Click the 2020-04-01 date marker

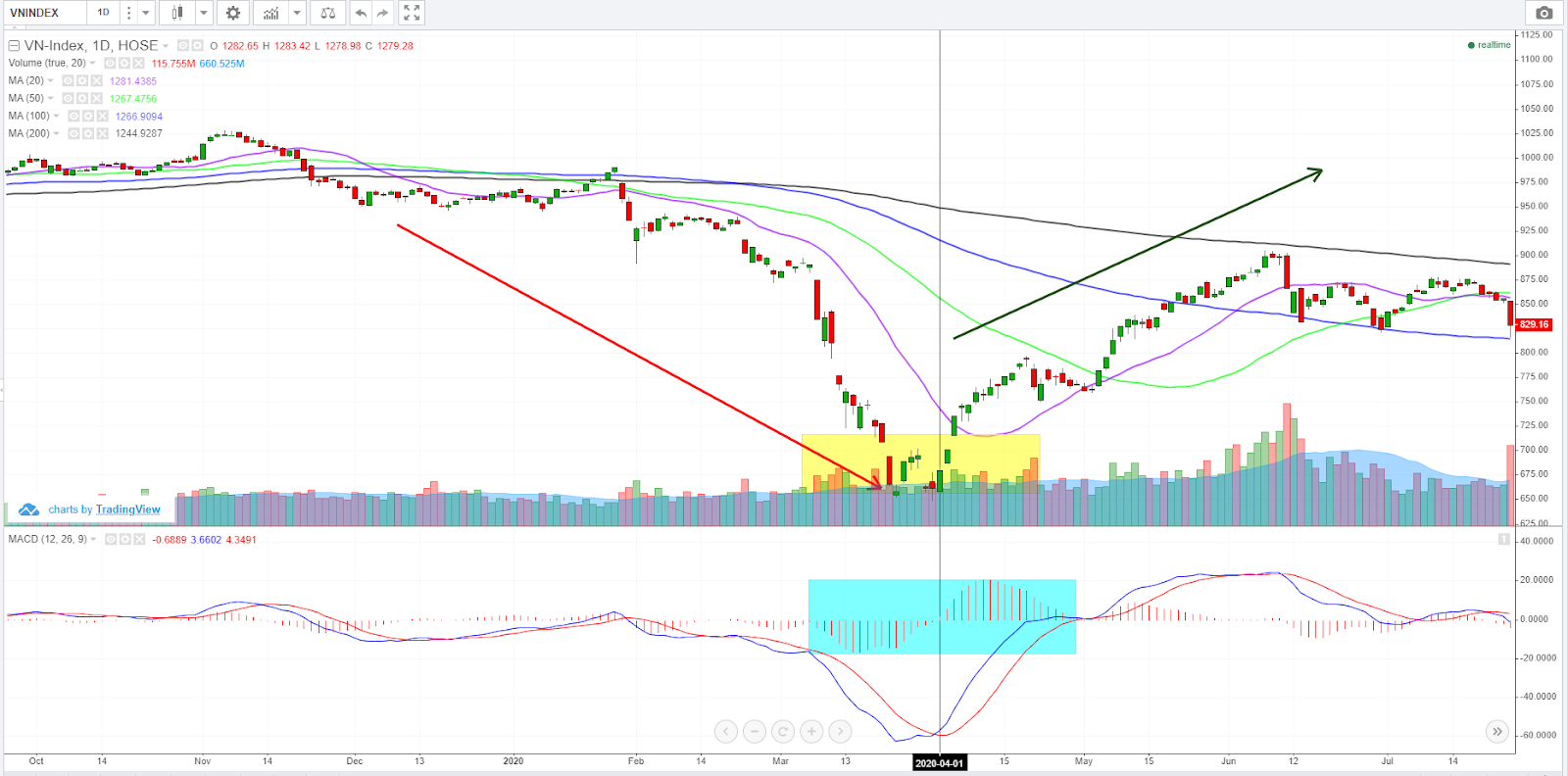coord(940,763)
